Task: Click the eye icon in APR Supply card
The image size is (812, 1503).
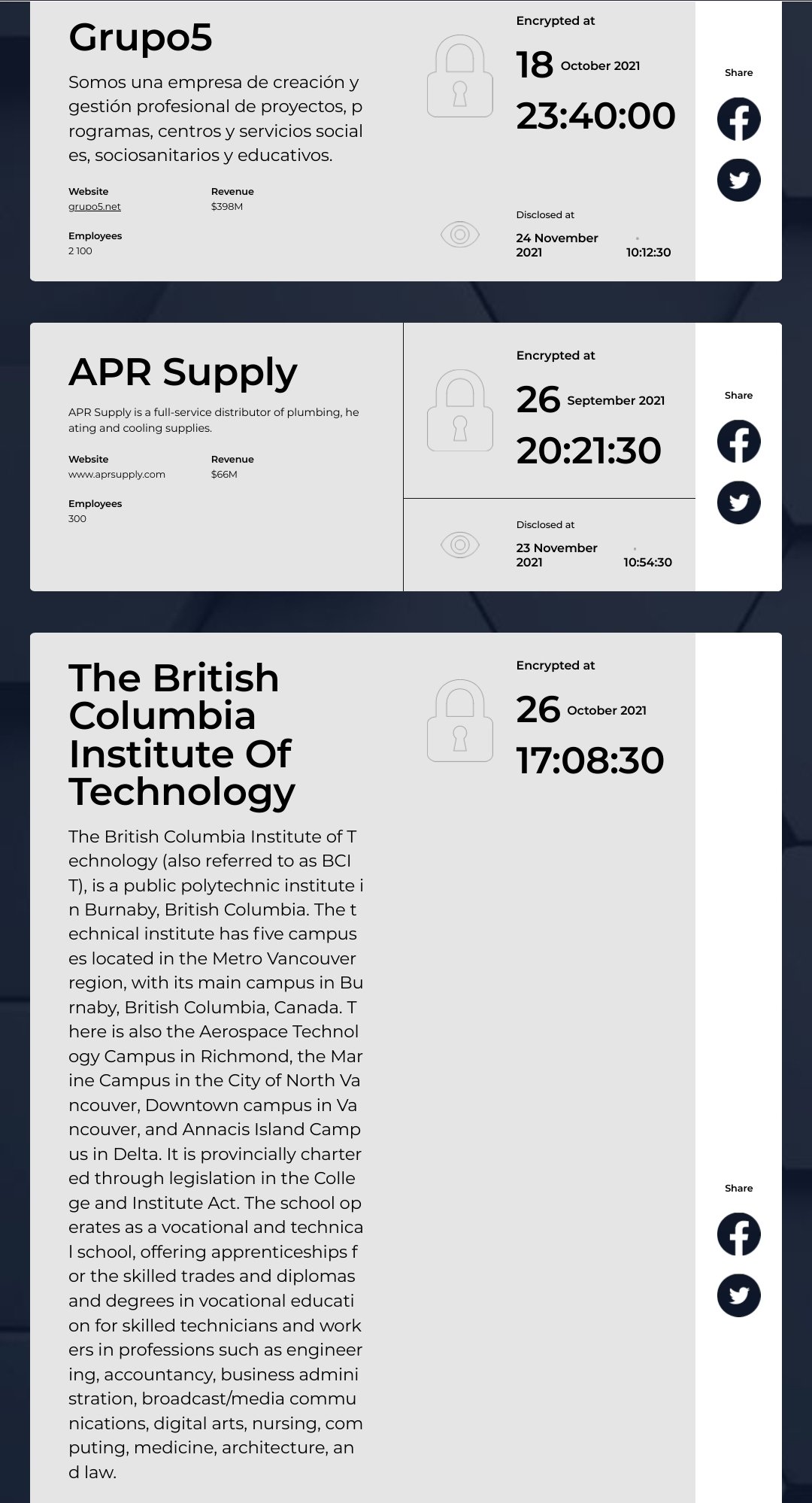Action: pyautogui.click(x=459, y=545)
